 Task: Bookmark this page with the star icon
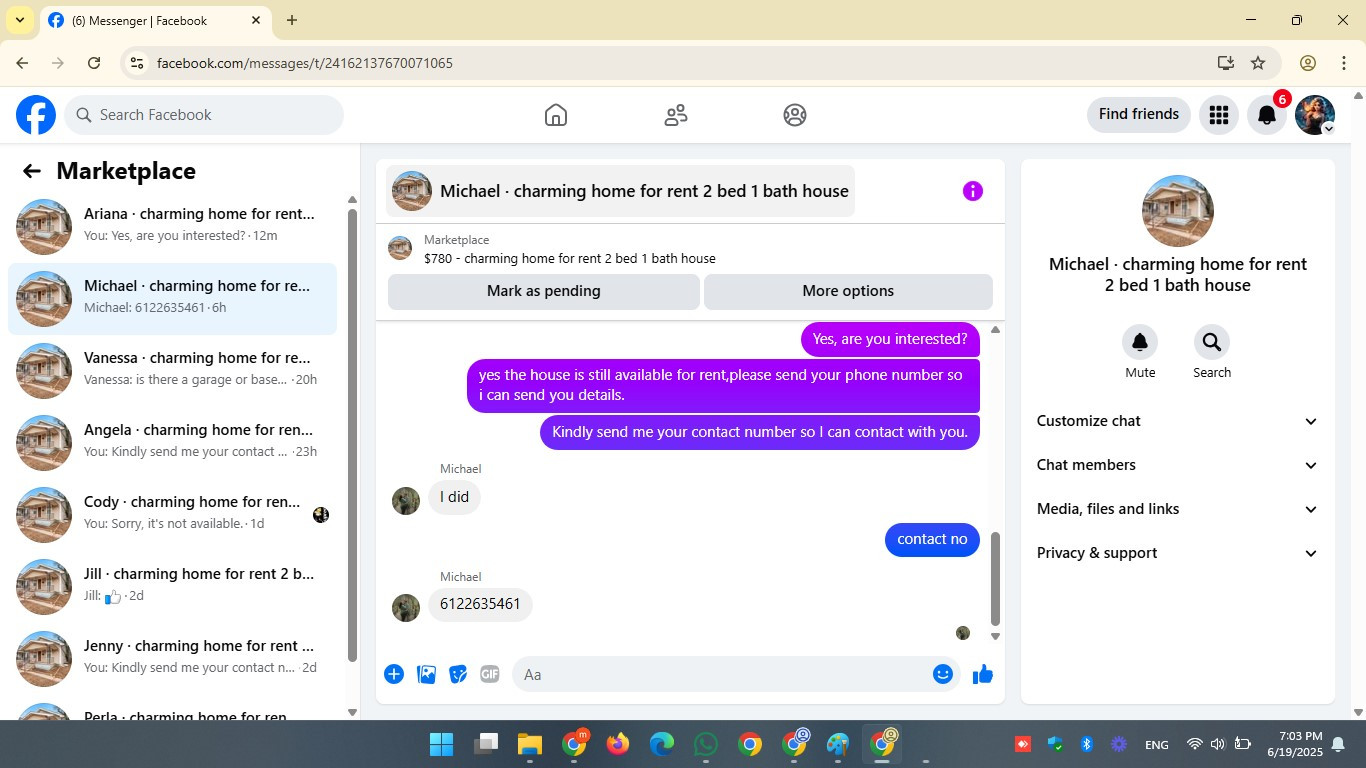click(1258, 63)
